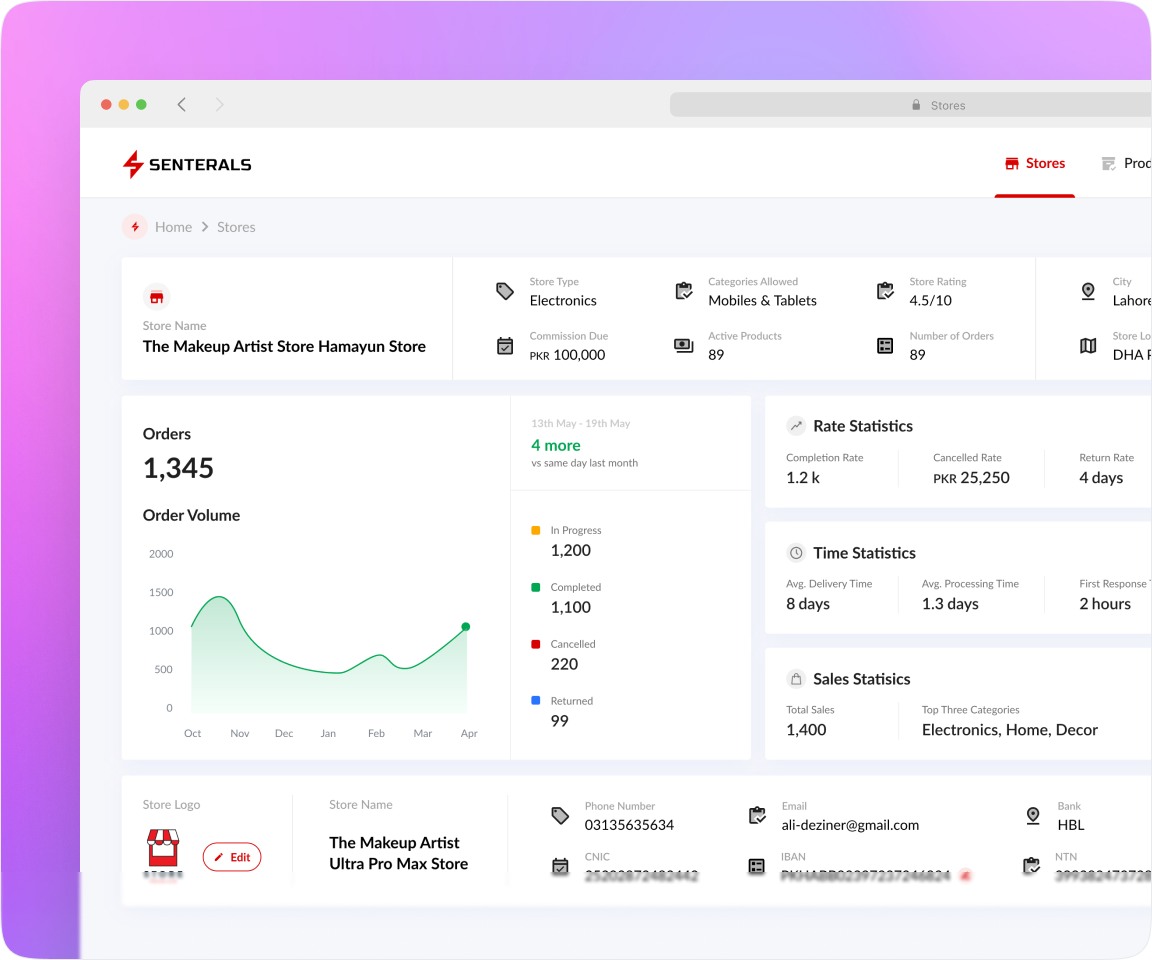Click the Store Type tag icon
This screenshot has height=960, width=1152.
tap(505, 292)
